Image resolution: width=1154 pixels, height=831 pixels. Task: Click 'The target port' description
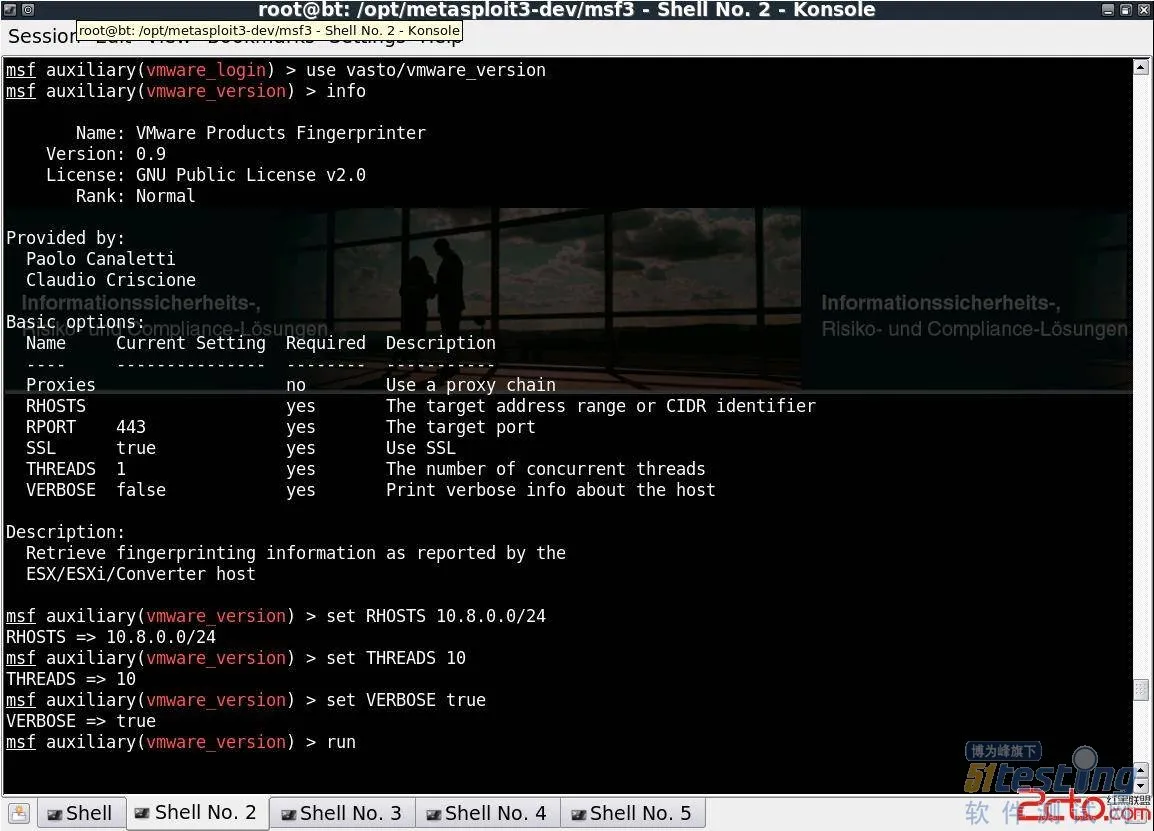(461, 427)
